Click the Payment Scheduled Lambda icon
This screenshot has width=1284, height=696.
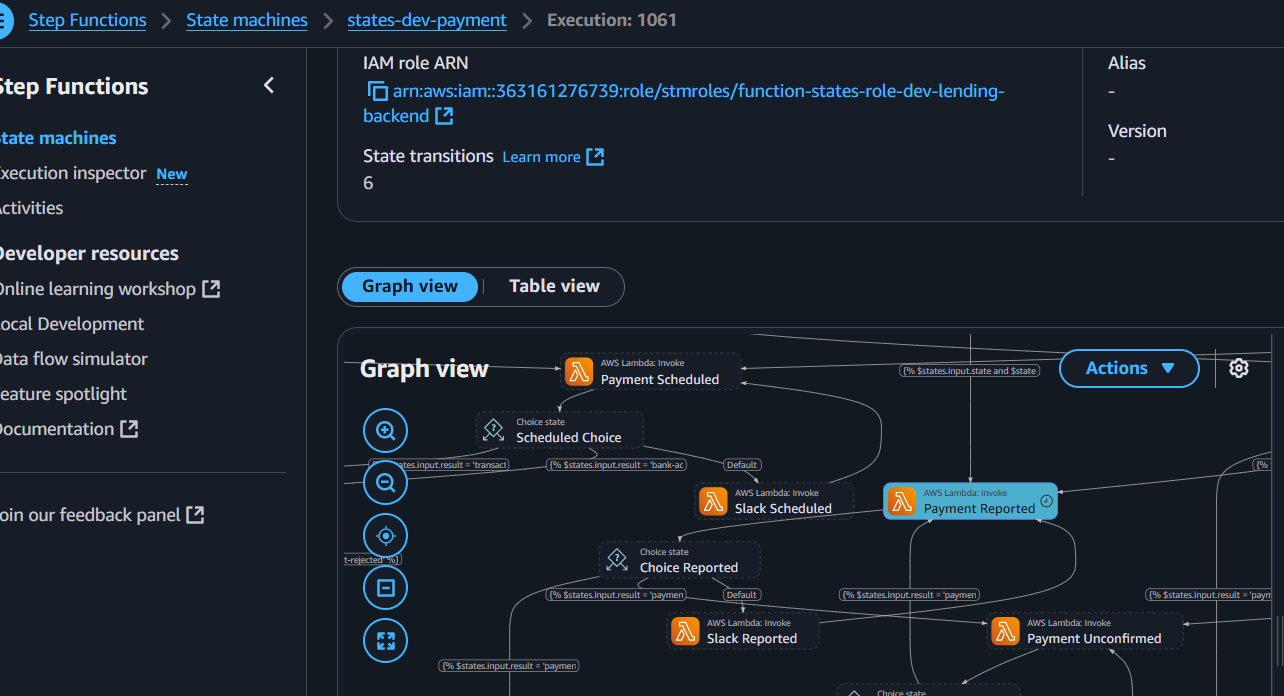[579, 371]
